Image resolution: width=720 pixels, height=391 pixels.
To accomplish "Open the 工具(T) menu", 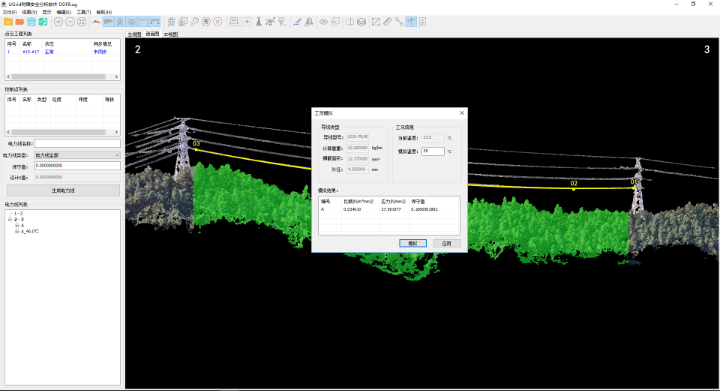I will coord(84,12).
